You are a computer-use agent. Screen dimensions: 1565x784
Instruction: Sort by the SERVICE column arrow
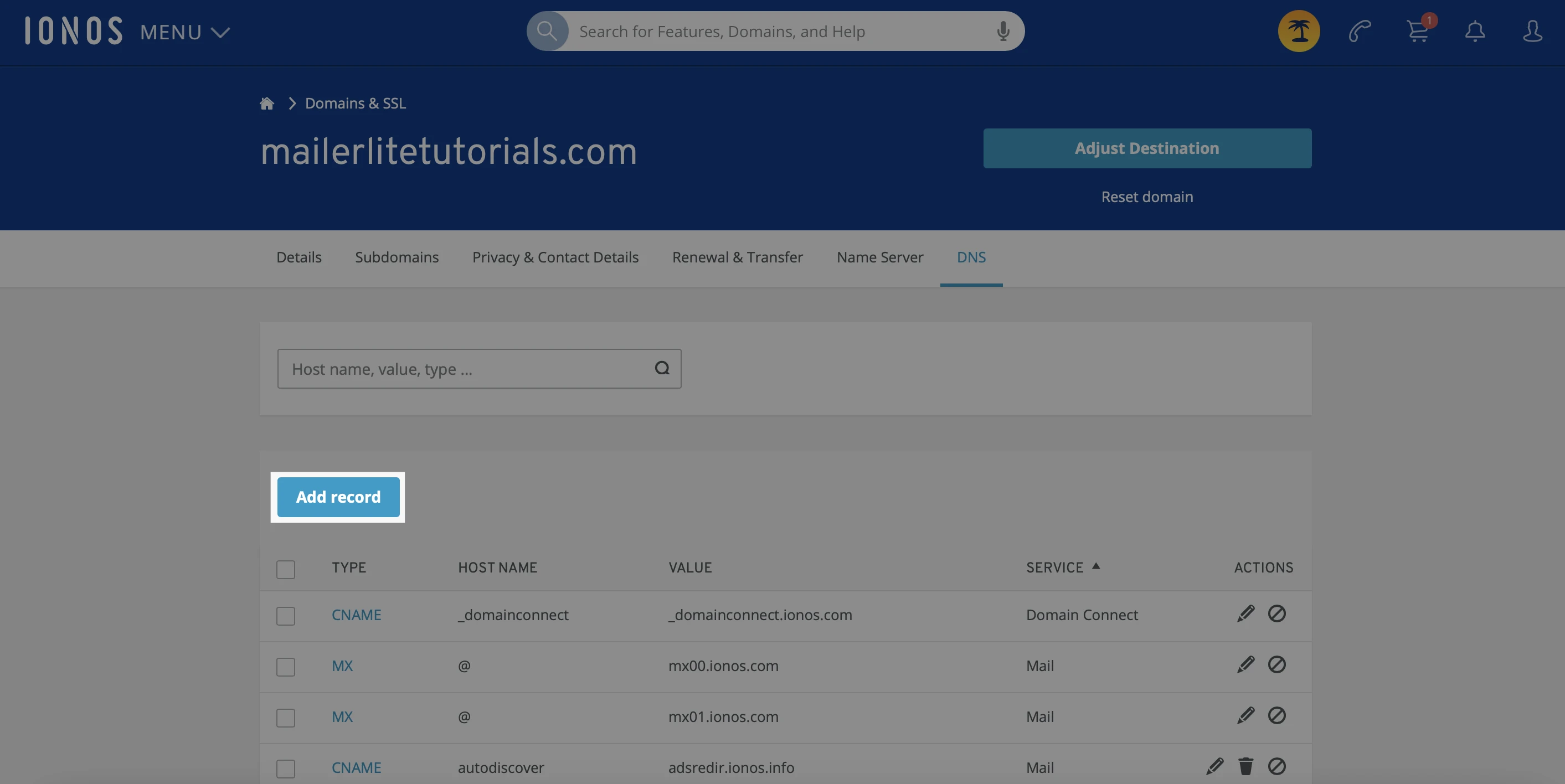1095,566
